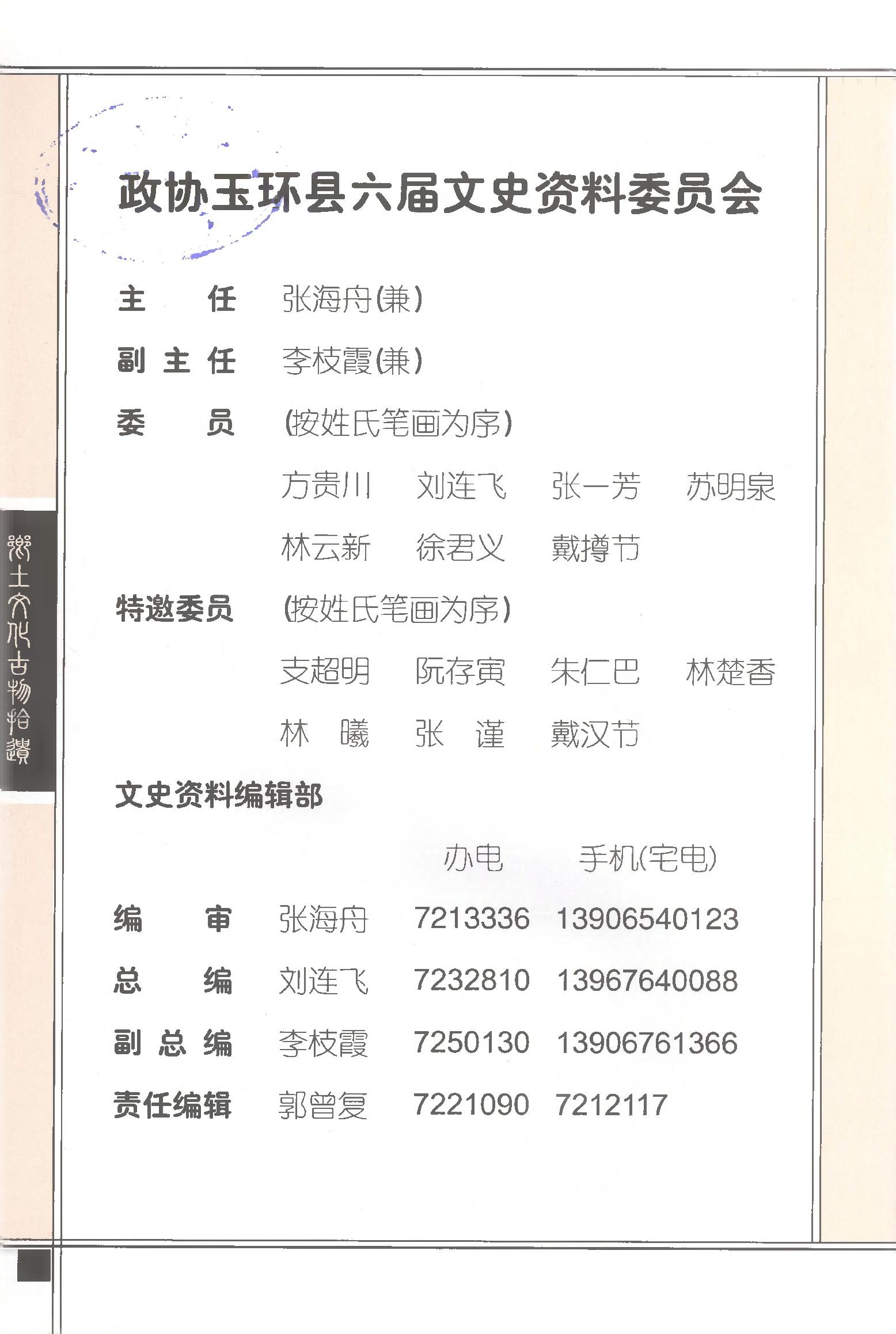
Task: Select the name 李枝霞(兼) beside 副主任
Action: point(352,362)
